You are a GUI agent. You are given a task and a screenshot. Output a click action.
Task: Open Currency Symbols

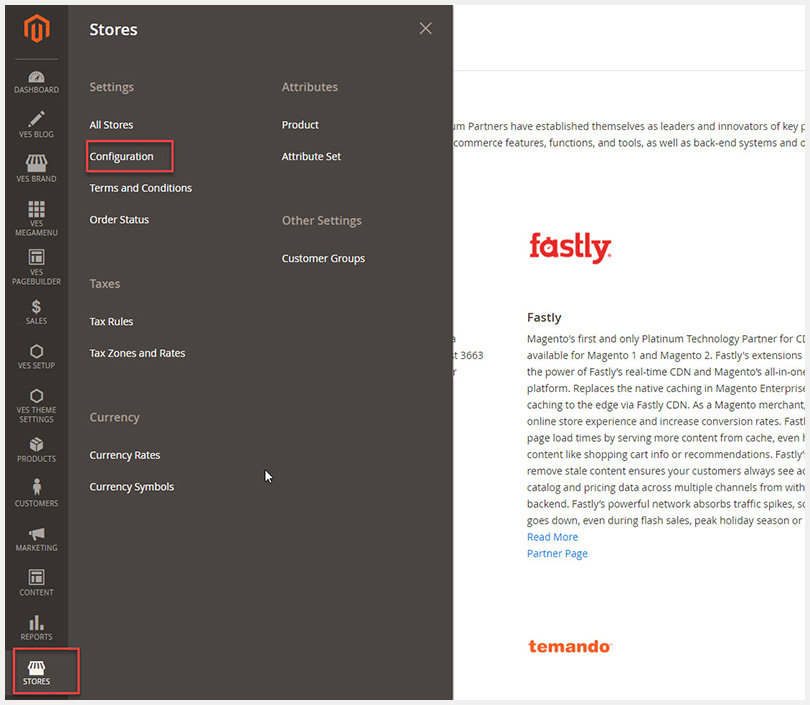click(x=132, y=487)
